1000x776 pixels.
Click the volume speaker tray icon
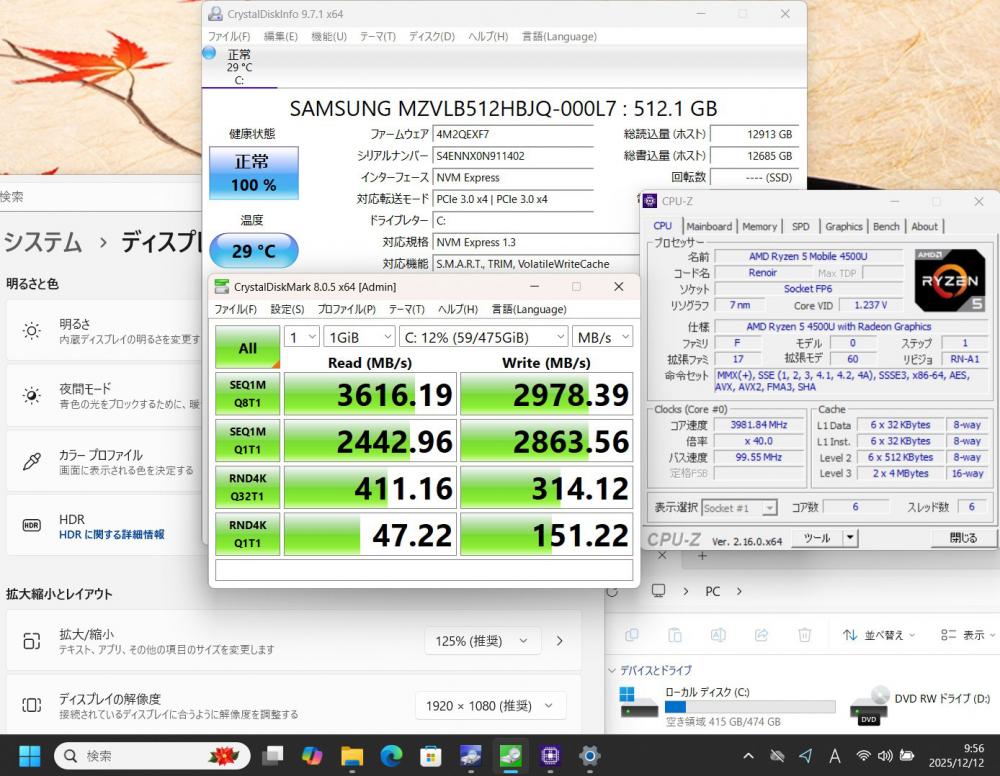click(x=885, y=756)
